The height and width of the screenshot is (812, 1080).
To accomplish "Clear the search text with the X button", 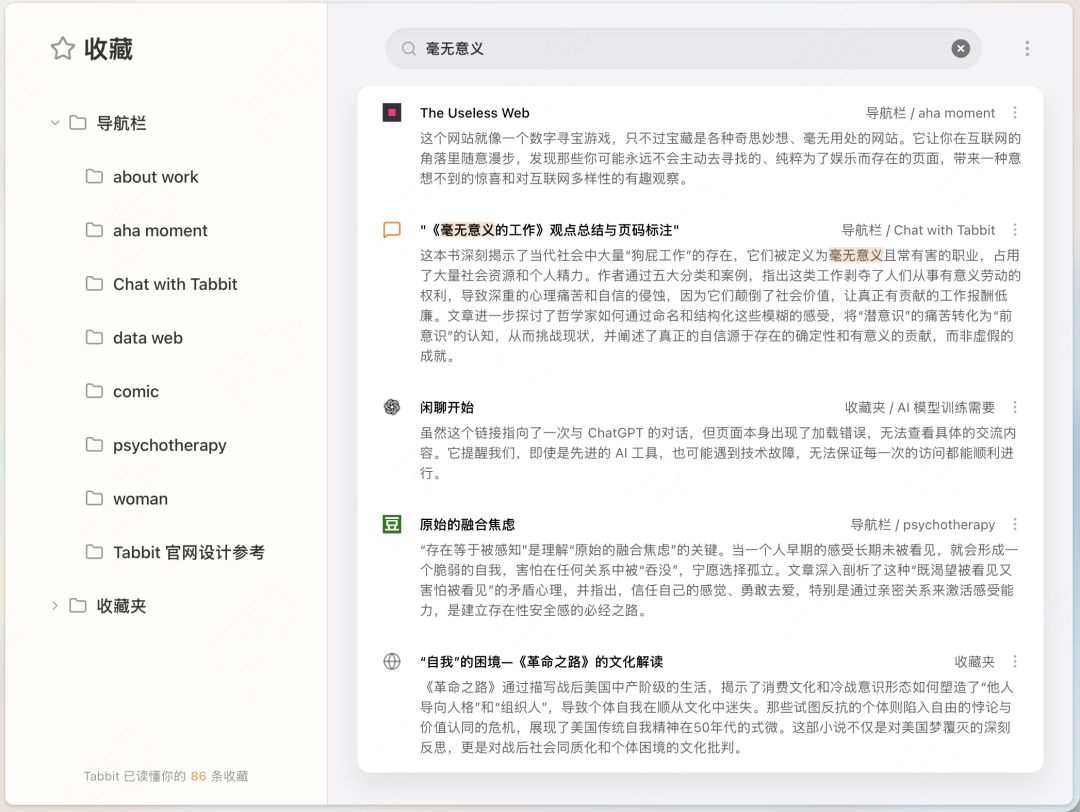I will tap(960, 48).
